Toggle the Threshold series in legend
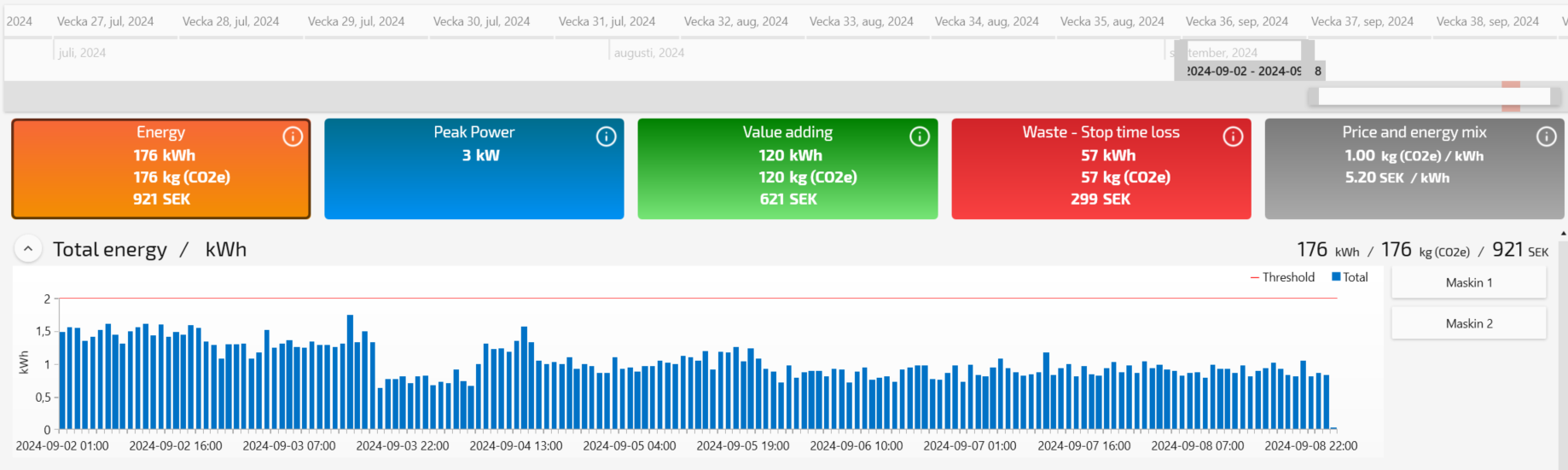1568x470 pixels. [x=1282, y=277]
